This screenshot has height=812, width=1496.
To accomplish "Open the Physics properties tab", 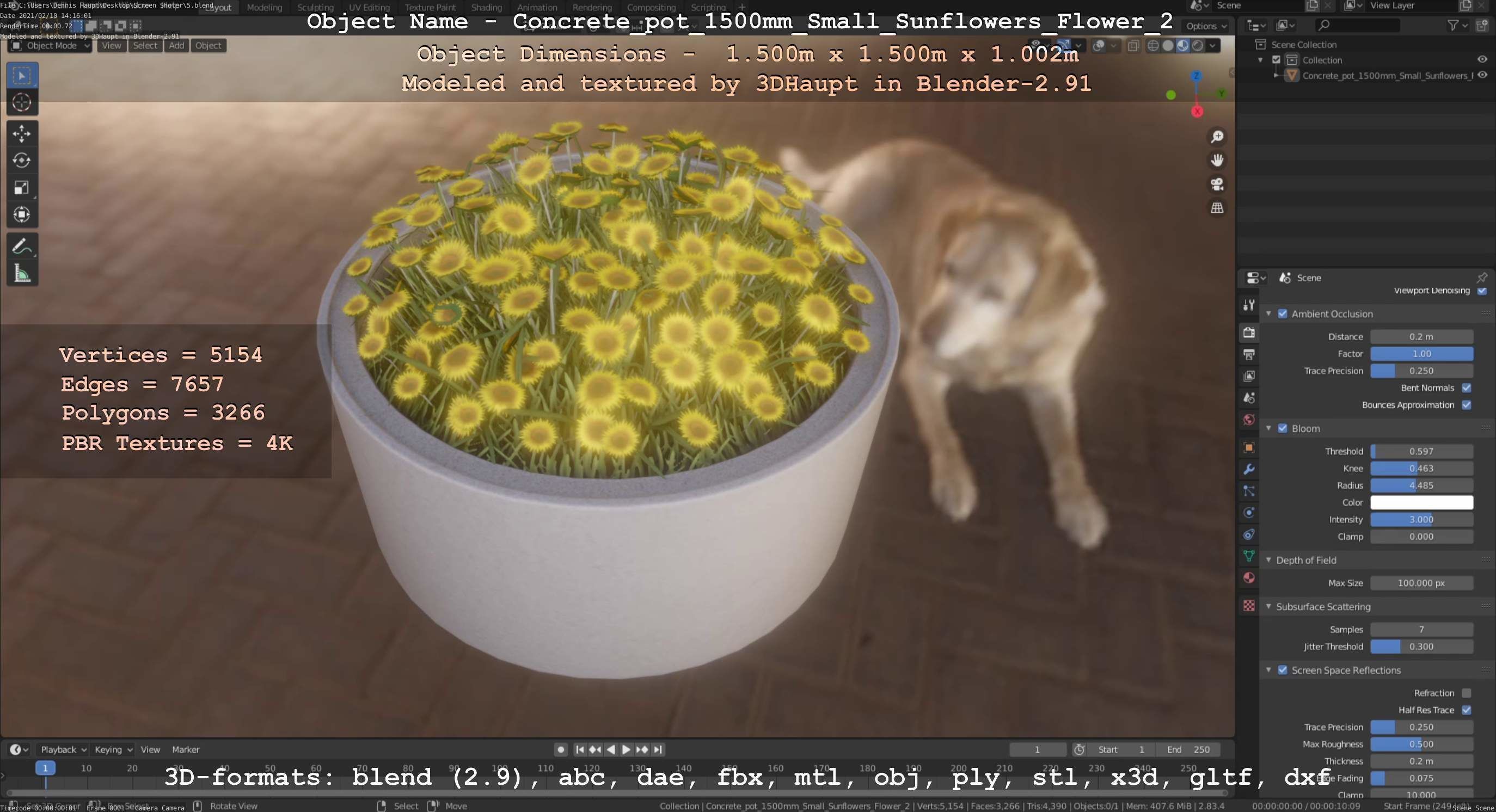I will point(1249,513).
